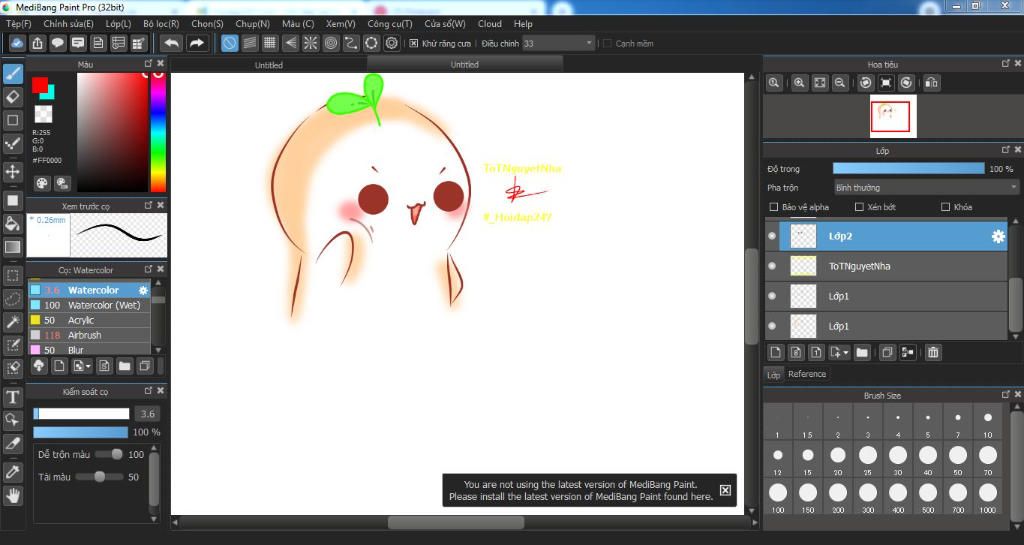Enable the Bảo vệ alpha checkbox

click(x=773, y=207)
